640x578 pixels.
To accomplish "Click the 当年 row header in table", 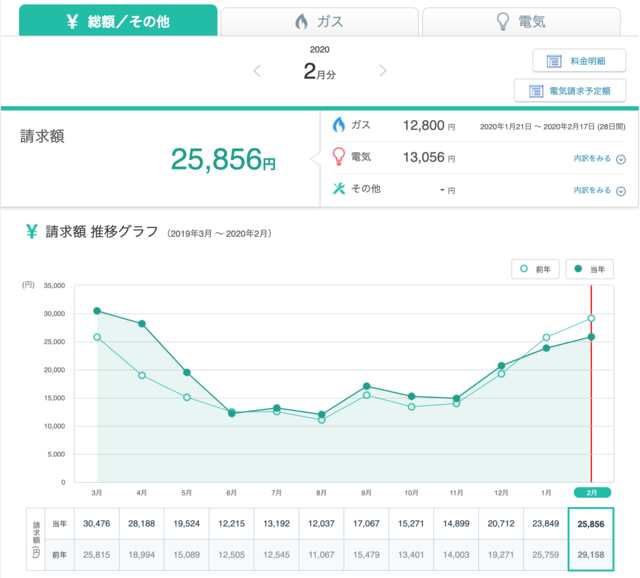I will (60, 524).
